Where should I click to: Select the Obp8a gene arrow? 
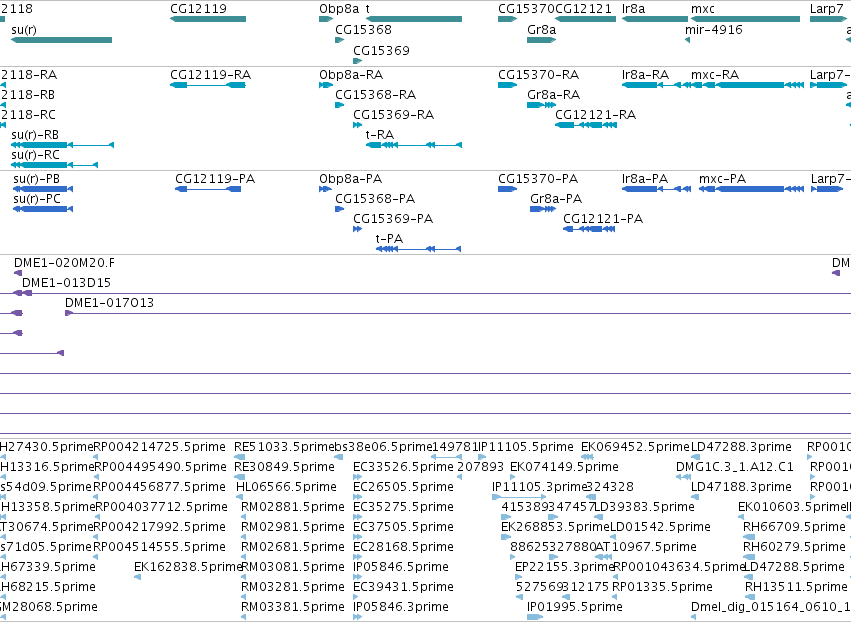326,19
